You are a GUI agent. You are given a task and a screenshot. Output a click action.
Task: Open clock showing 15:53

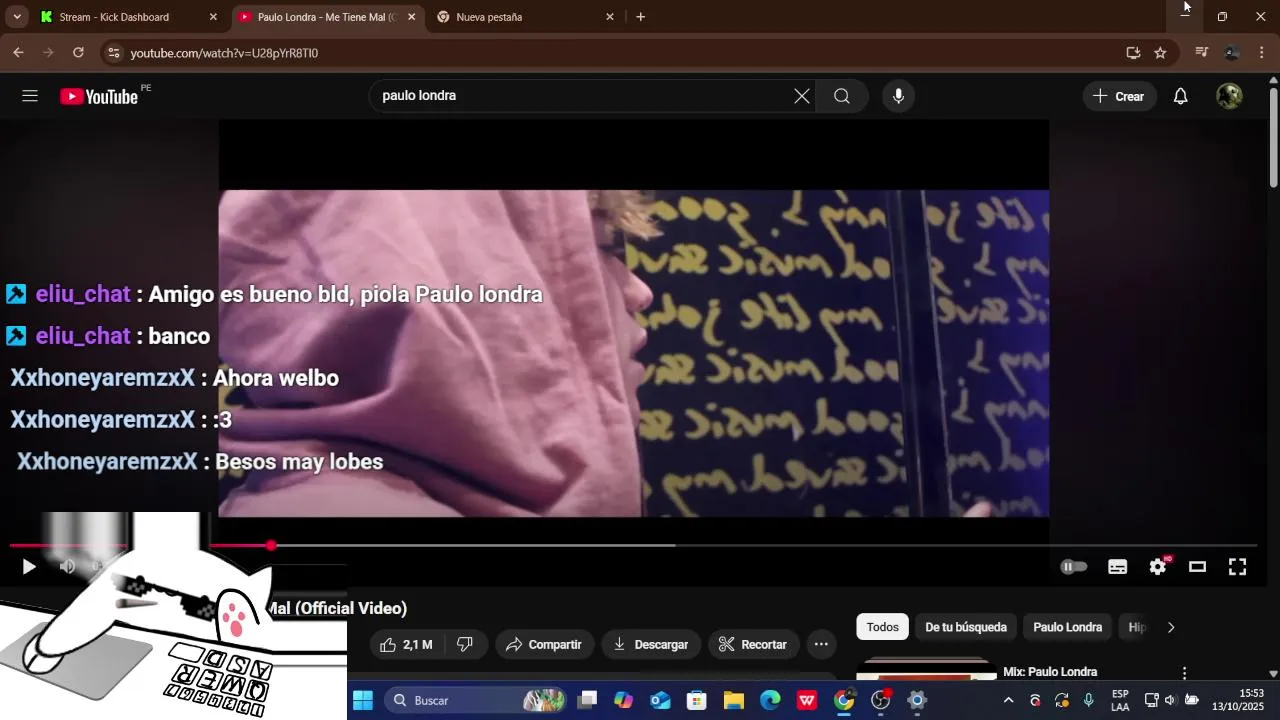tap(1238, 700)
